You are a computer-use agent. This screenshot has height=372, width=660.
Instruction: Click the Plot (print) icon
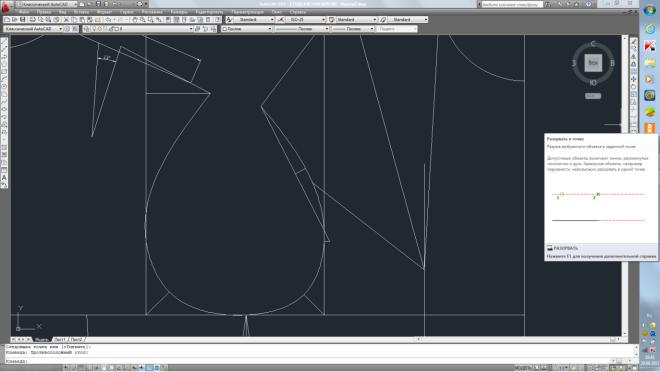tap(32, 20)
